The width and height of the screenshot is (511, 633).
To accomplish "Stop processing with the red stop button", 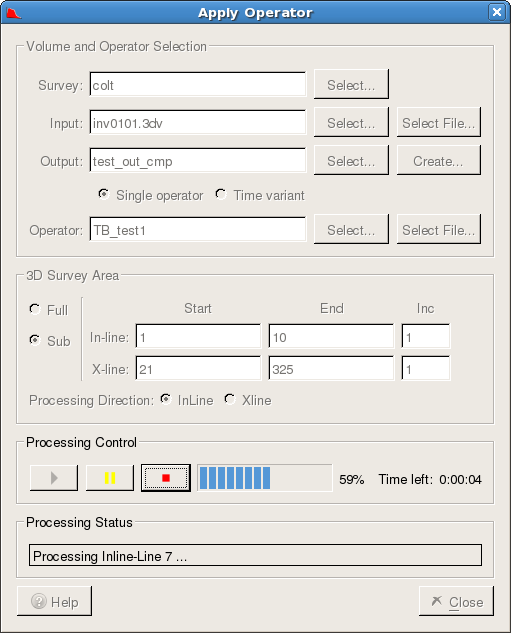I will coord(166,478).
